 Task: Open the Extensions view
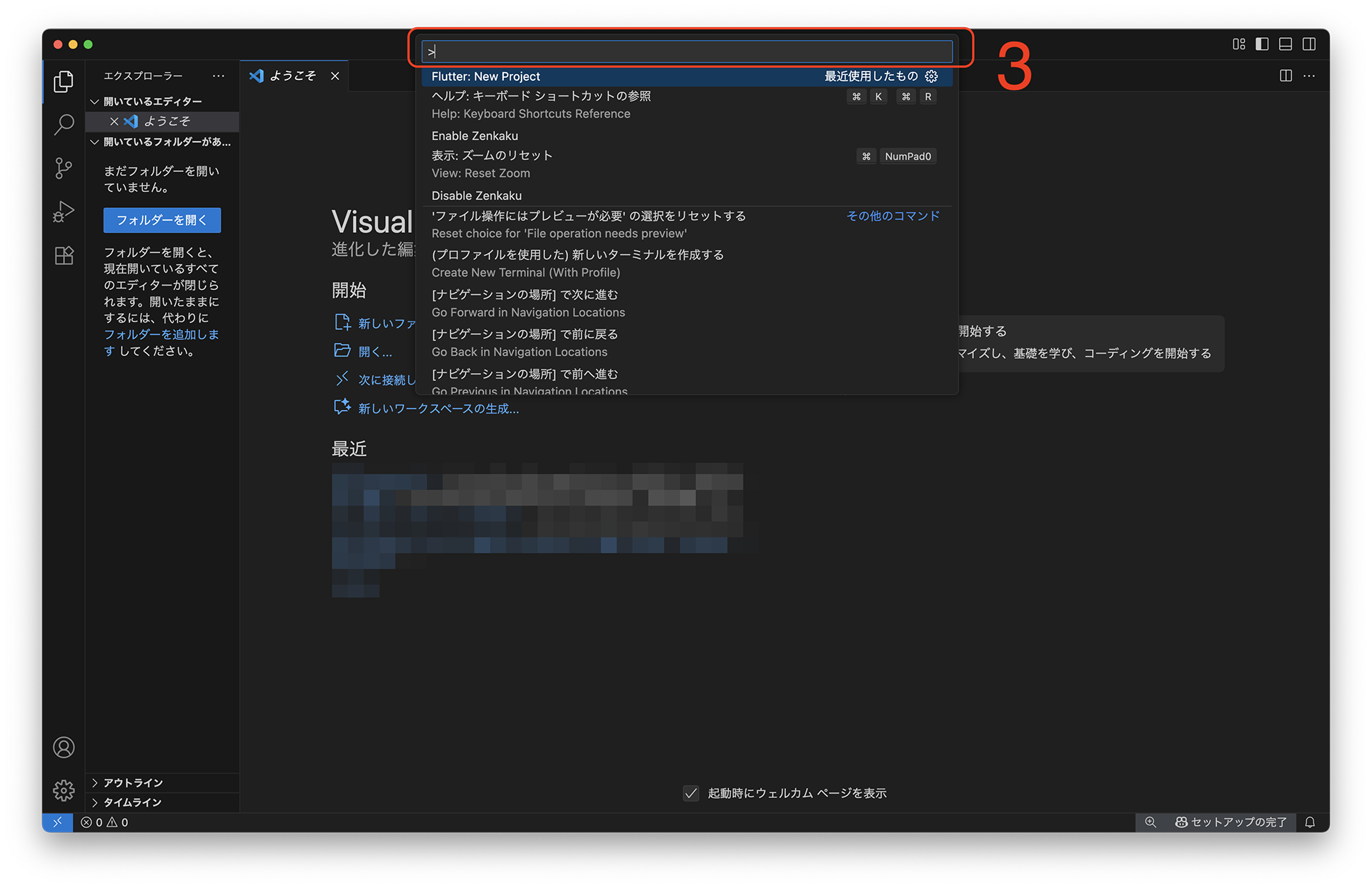[x=64, y=256]
